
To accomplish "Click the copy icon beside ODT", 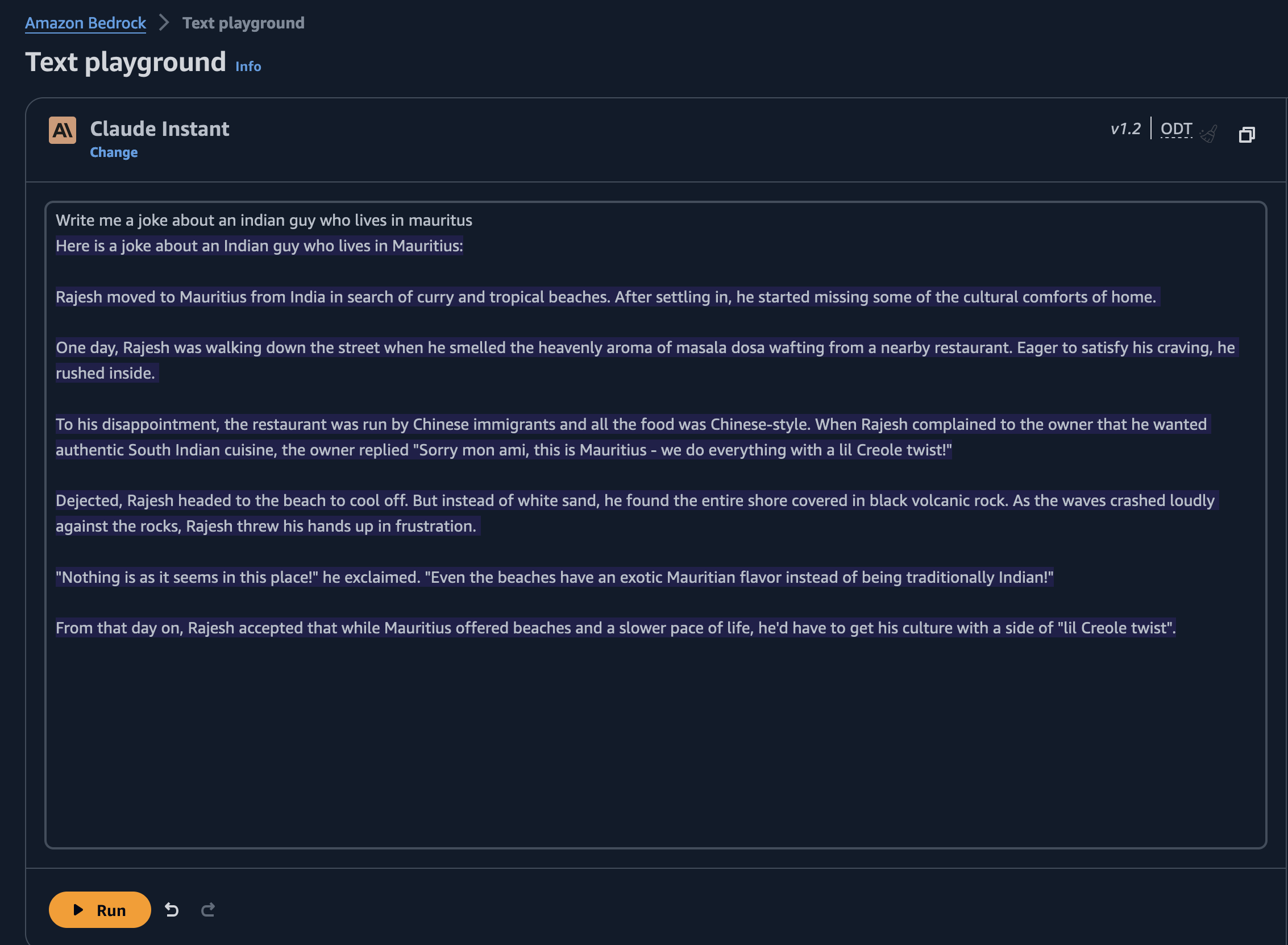I will click(1247, 134).
